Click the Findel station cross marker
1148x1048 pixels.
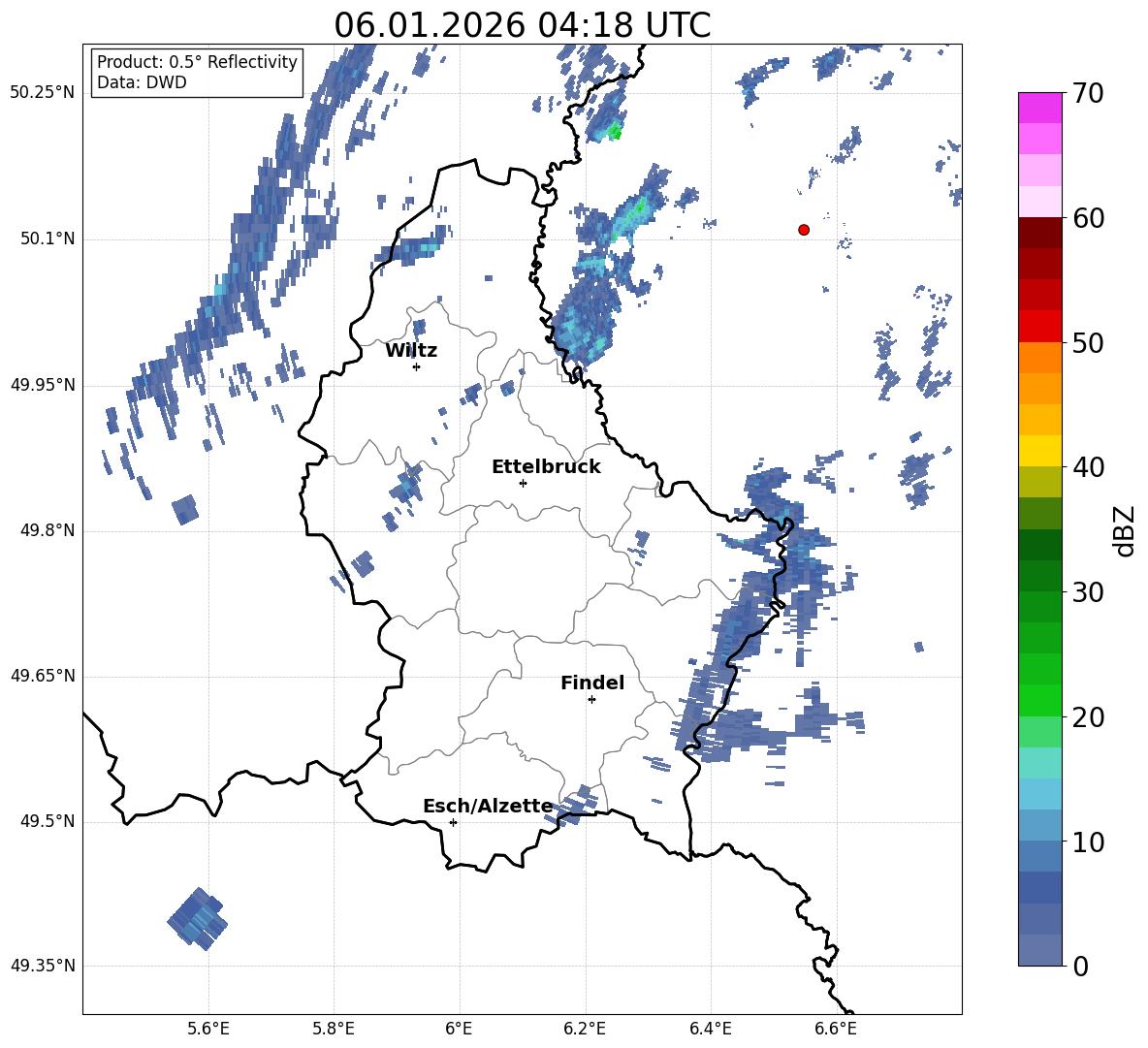point(591,700)
